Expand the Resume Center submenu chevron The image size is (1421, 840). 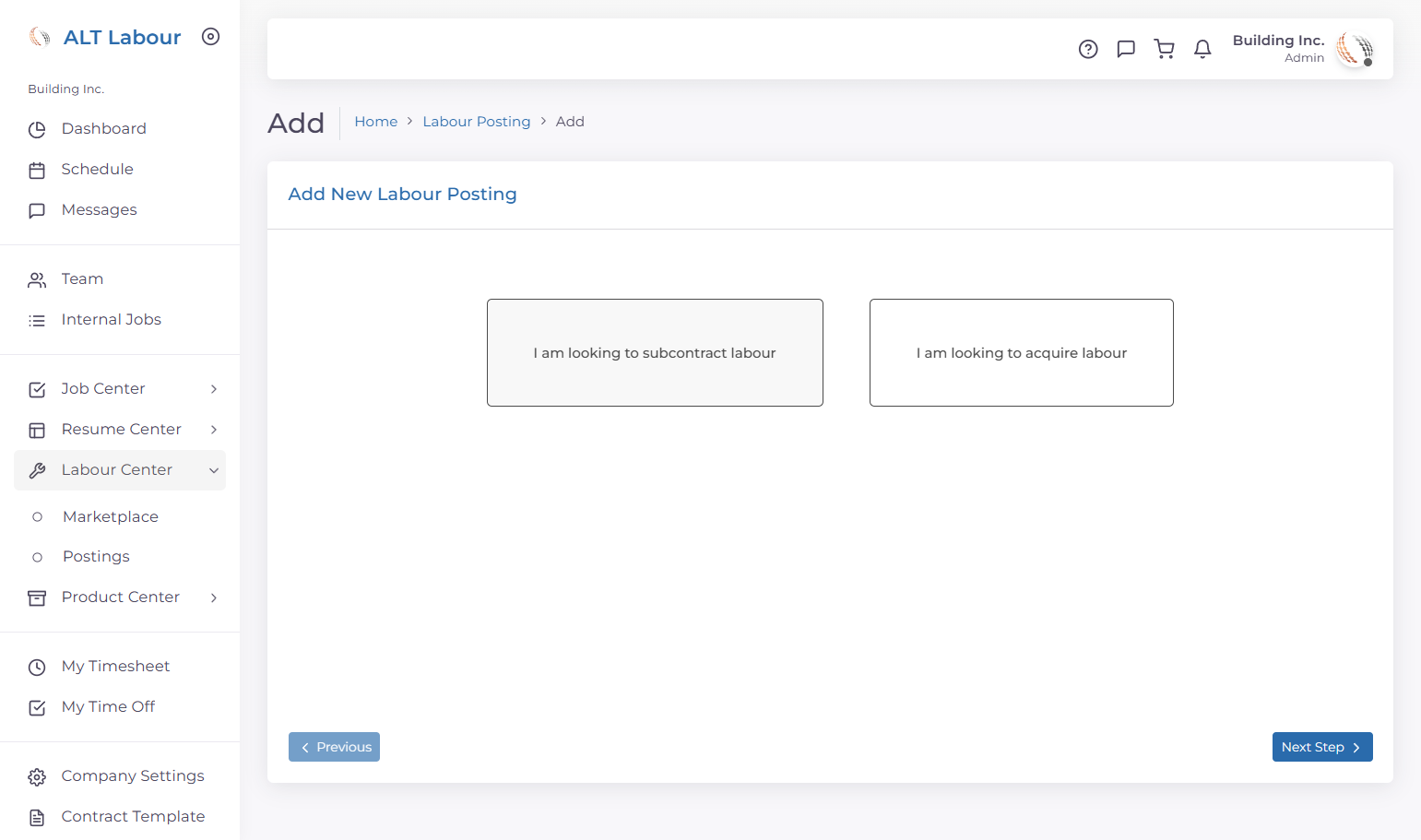tap(214, 430)
